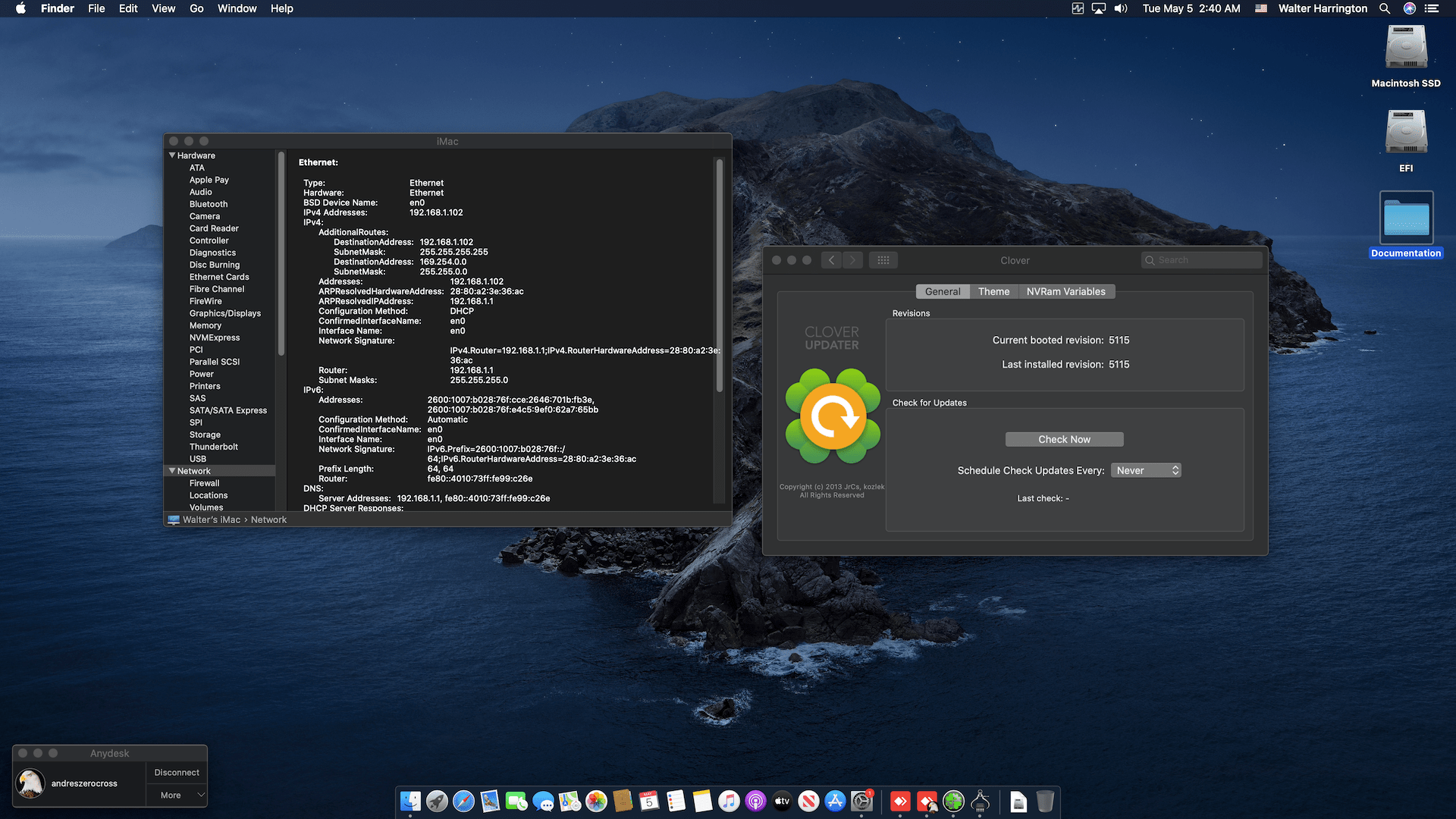Open Safari from the Dock
The height and width of the screenshot is (819, 1456).
coord(463,801)
